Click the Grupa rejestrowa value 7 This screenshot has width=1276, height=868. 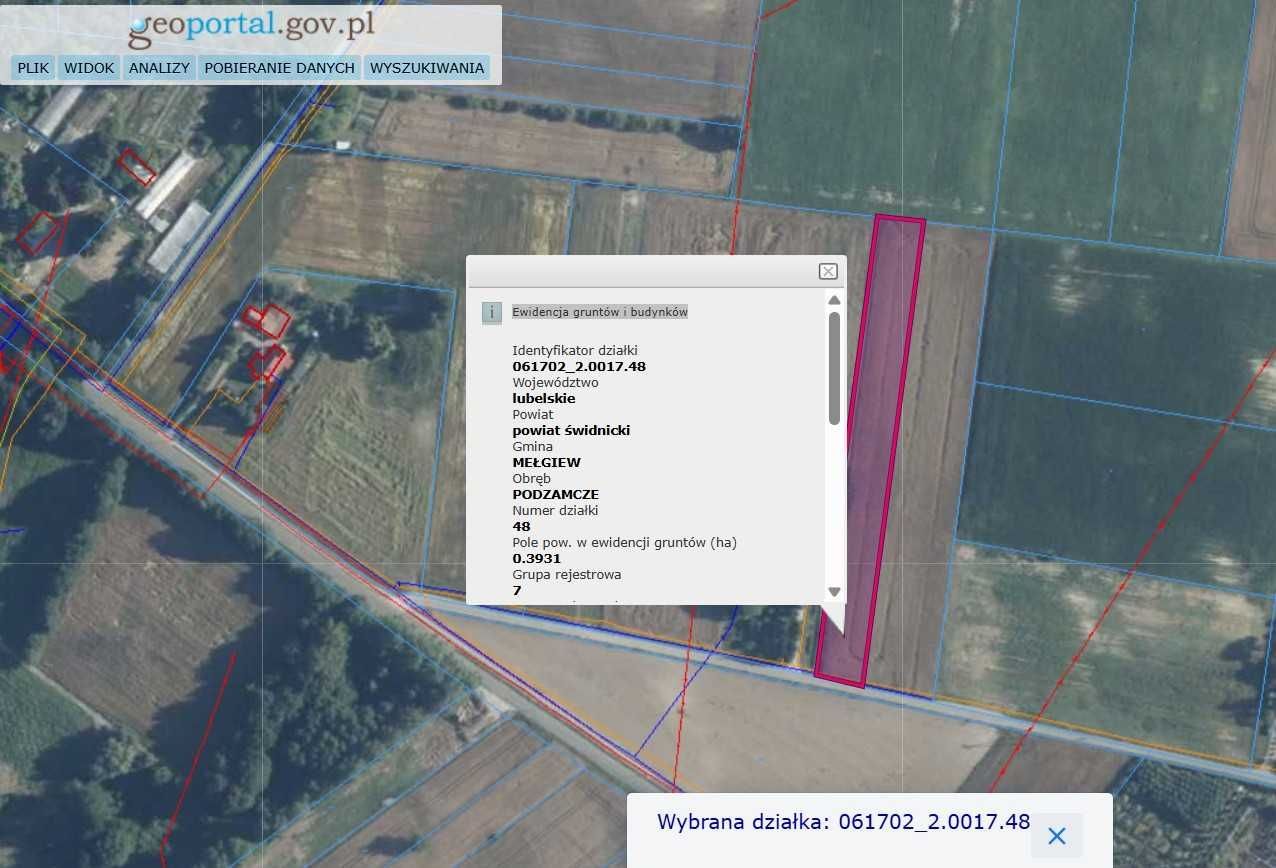[517, 590]
